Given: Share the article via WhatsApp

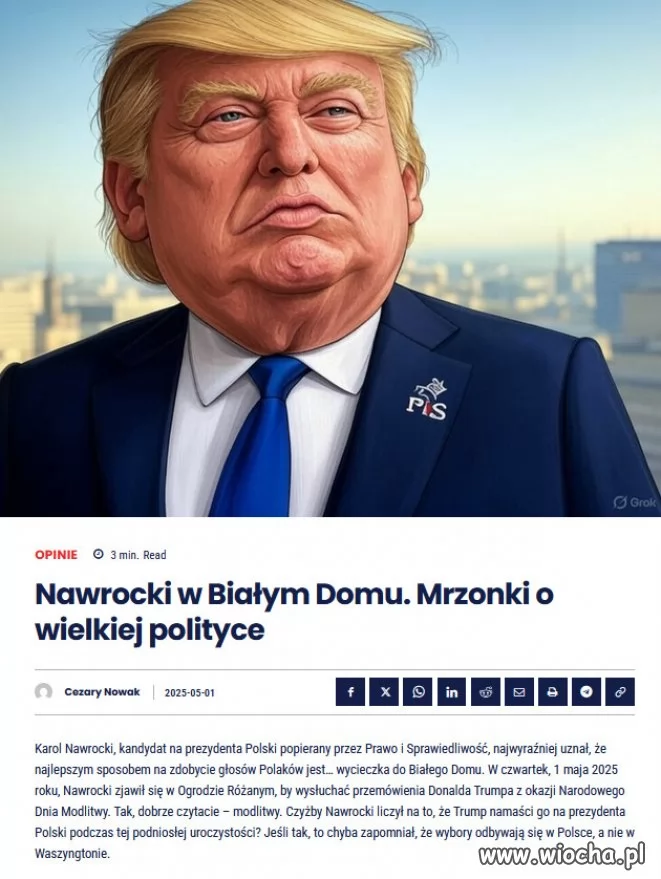Looking at the screenshot, I should [418, 692].
